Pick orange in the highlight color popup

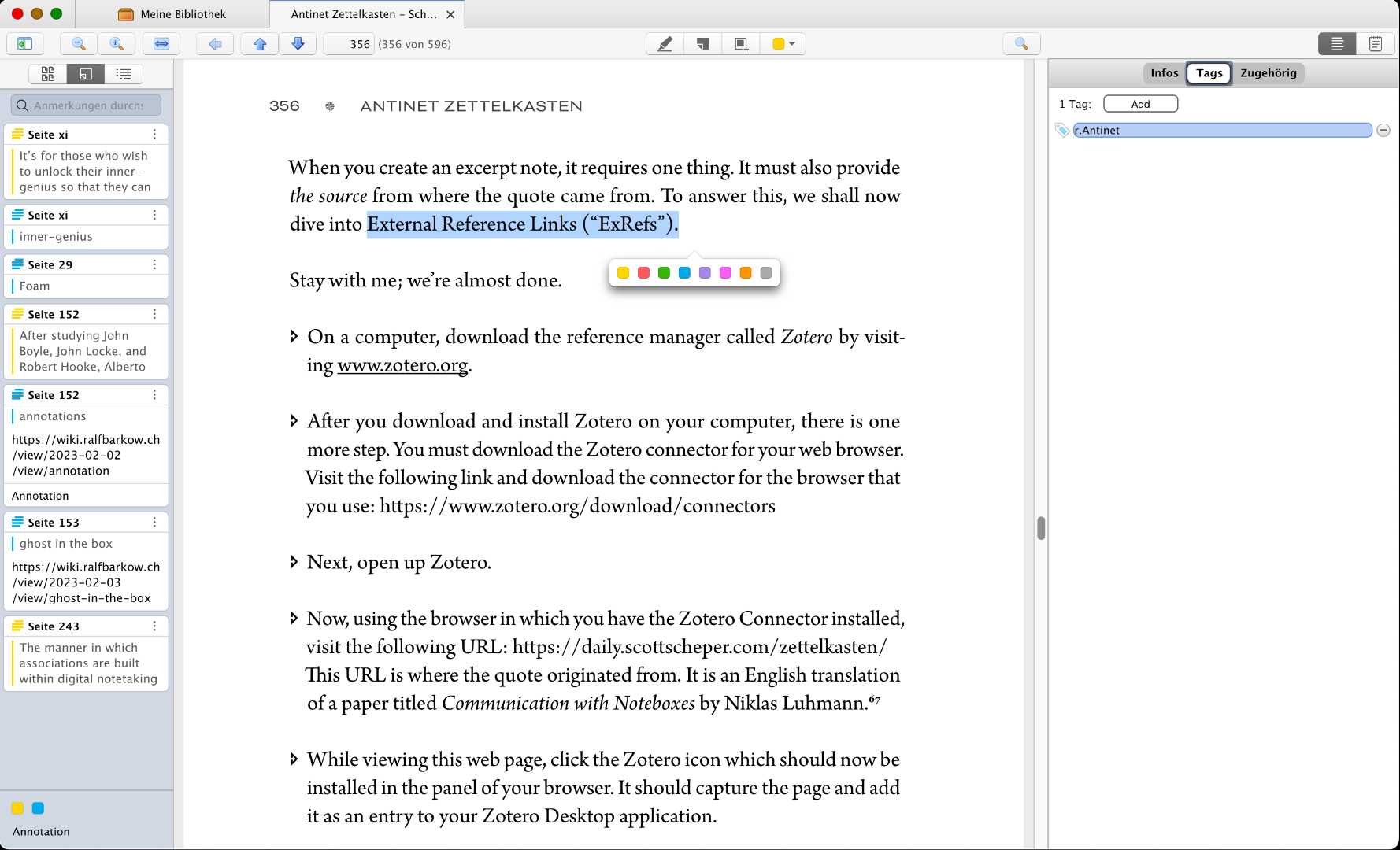click(x=746, y=272)
